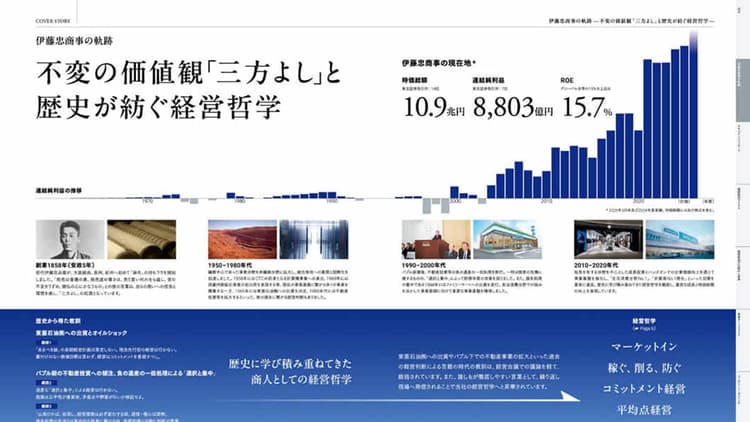Click the 創業1858年(安政5年) caption heading

[65, 265]
